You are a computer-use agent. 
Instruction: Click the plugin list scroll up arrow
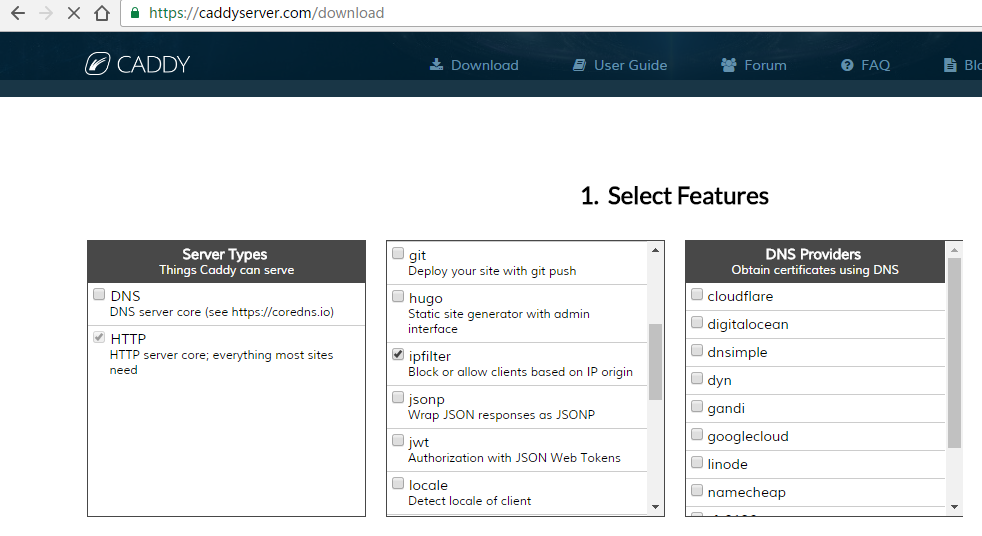(655, 250)
